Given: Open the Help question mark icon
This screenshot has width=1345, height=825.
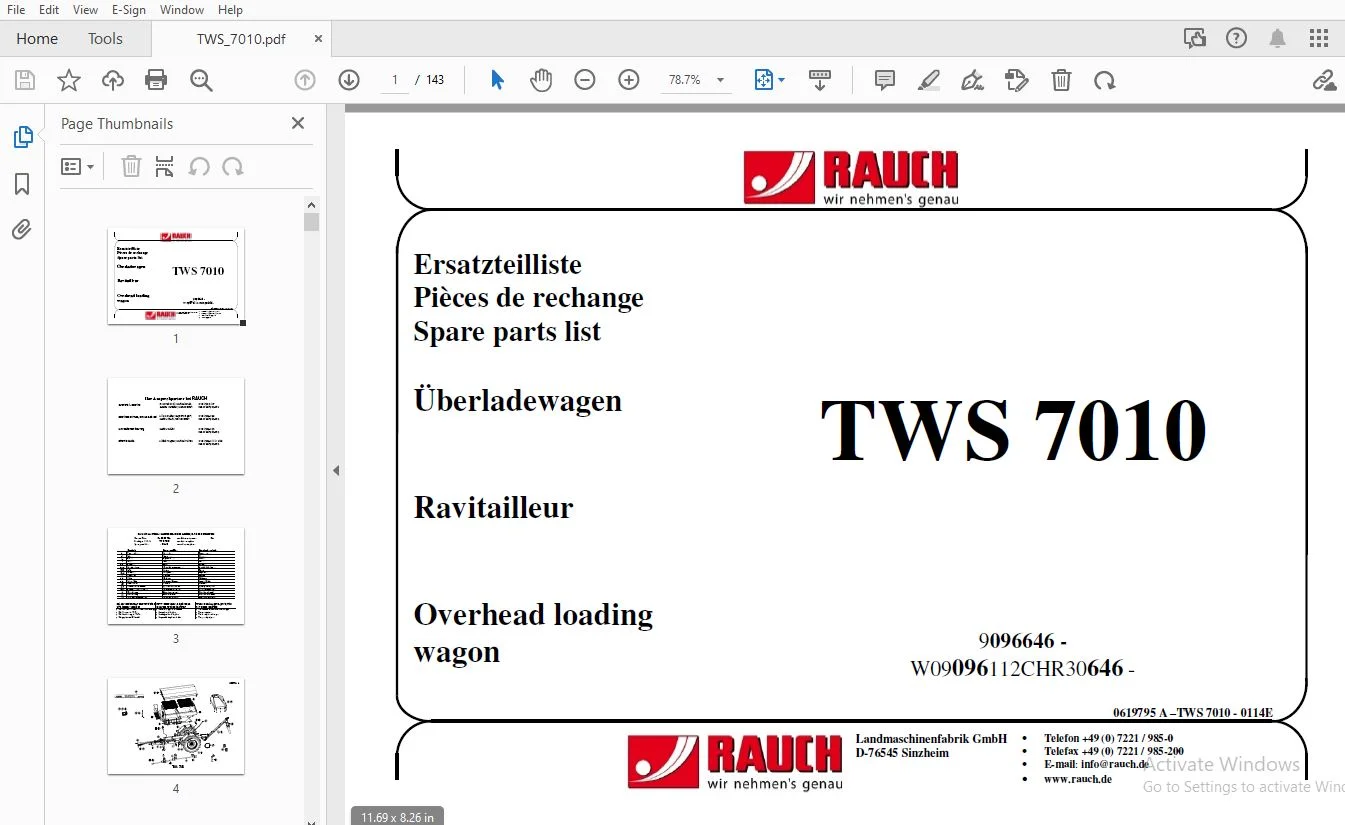Looking at the screenshot, I should click(1236, 39).
